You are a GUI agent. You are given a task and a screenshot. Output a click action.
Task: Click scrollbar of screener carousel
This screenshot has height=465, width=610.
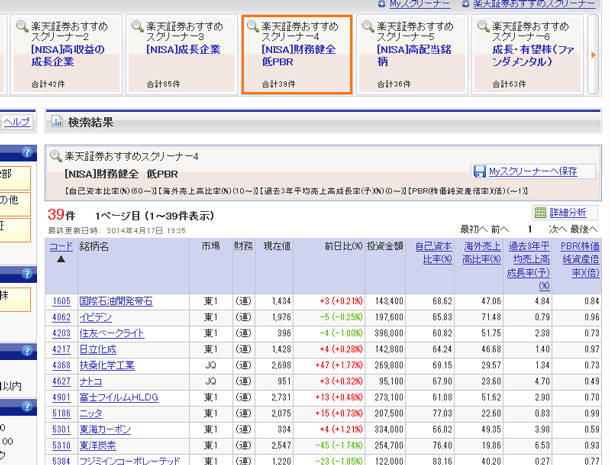pos(592,54)
